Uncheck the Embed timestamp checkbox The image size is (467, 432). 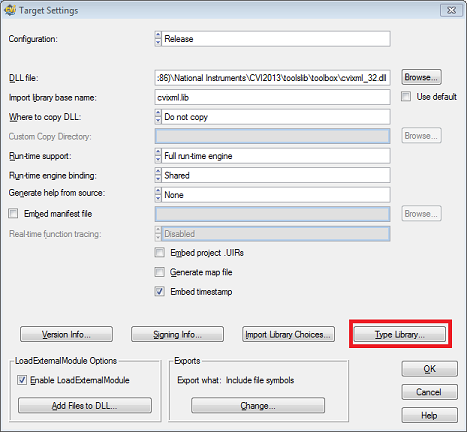pyautogui.click(x=159, y=291)
